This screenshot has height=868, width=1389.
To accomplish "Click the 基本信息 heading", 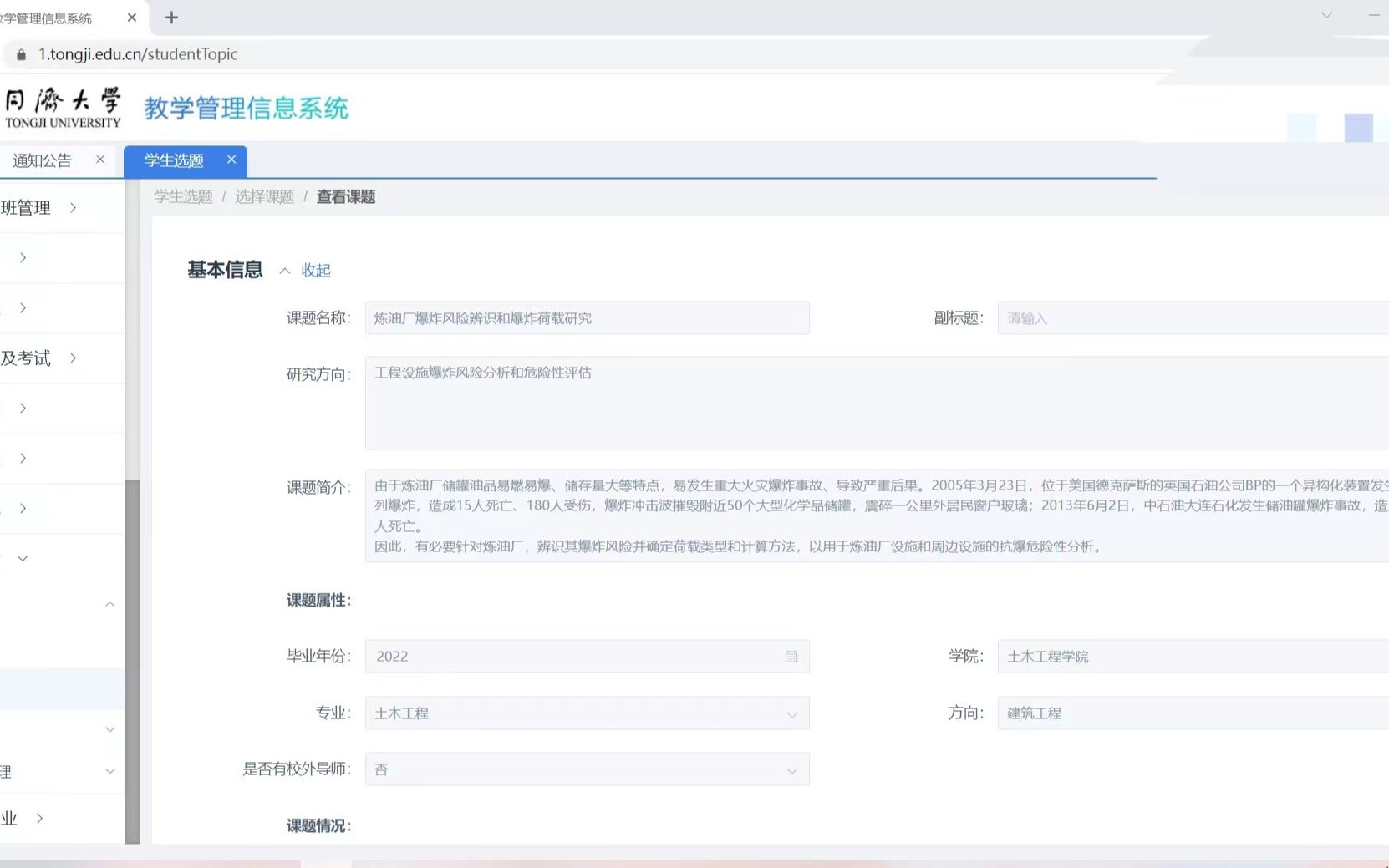I will (225, 270).
